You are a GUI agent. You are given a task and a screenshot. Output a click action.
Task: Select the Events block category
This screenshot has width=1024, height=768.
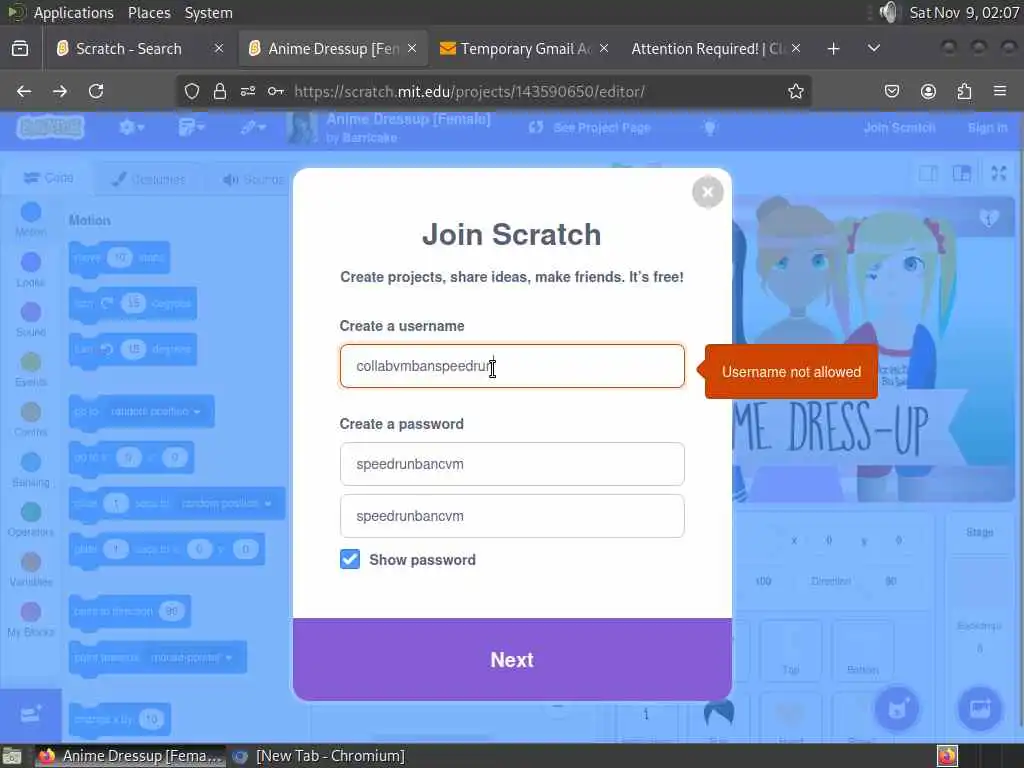tap(30, 369)
